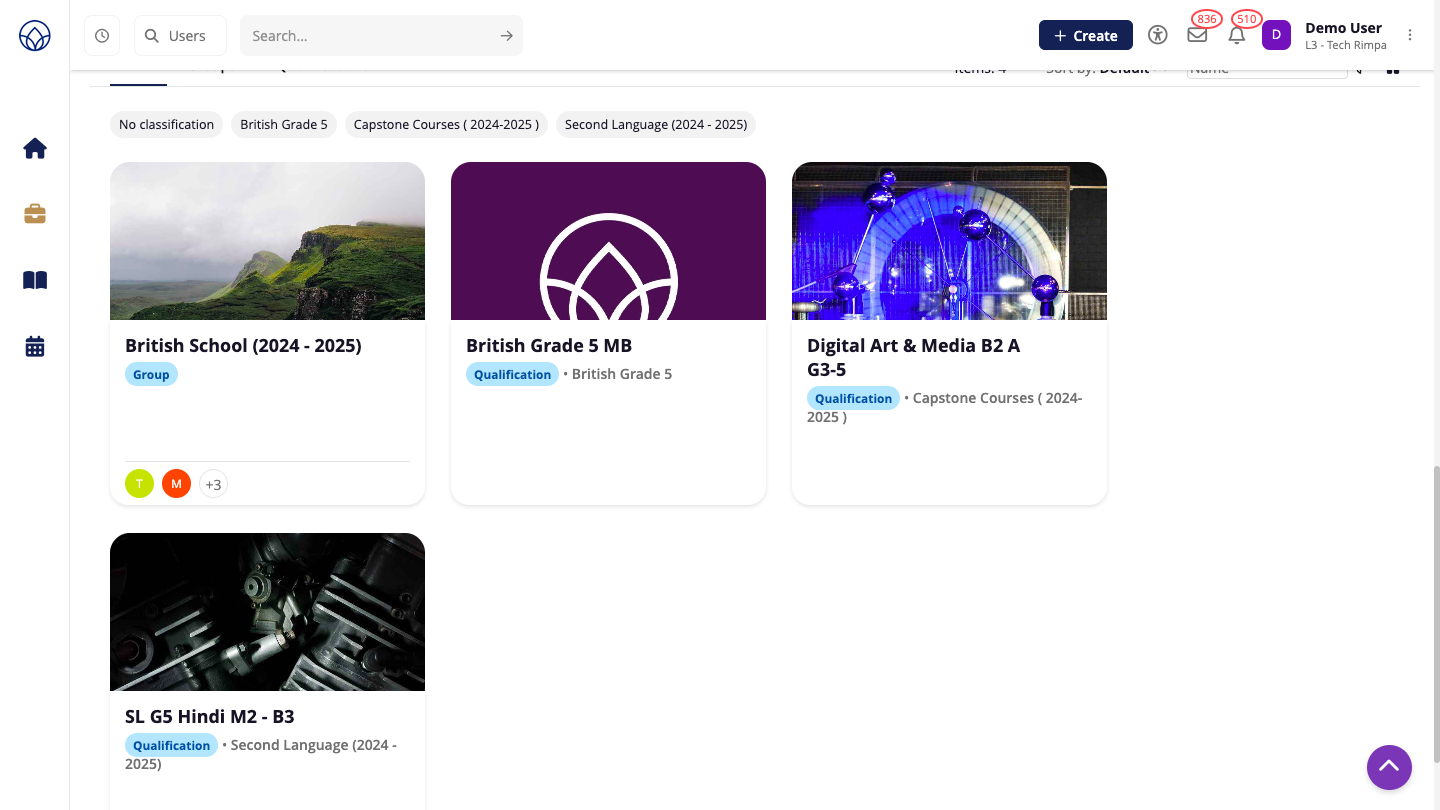This screenshot has height=810, width=1440.
Task: Toggle the No classification filter chip
Action: click(166, 125)
